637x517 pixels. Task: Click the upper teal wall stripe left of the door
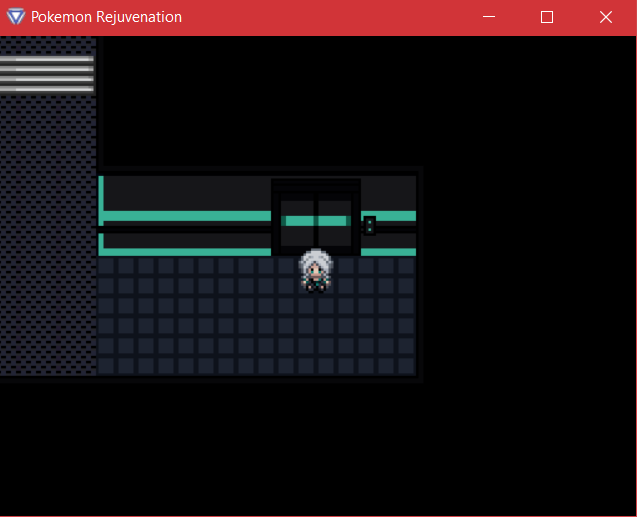tap(186, 216)
